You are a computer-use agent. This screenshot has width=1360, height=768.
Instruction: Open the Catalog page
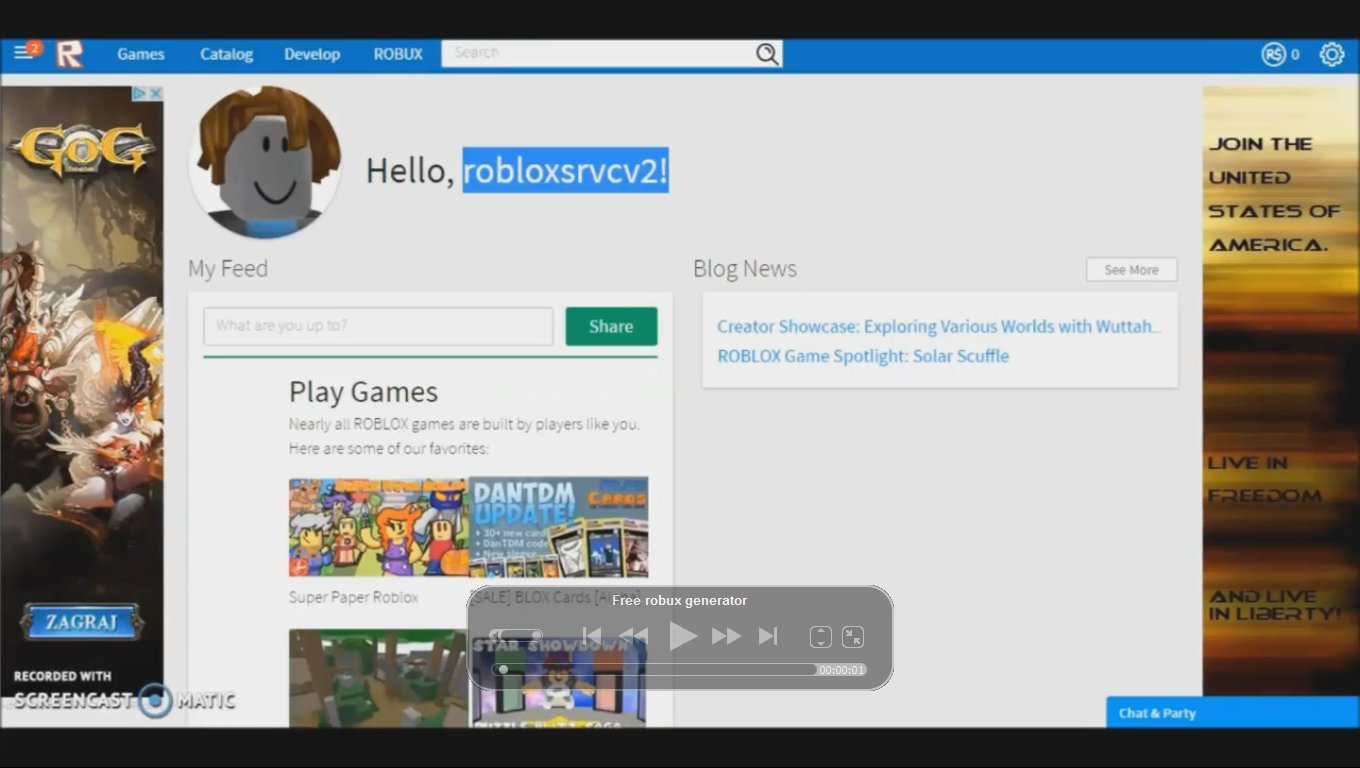[x=226, y=54]
